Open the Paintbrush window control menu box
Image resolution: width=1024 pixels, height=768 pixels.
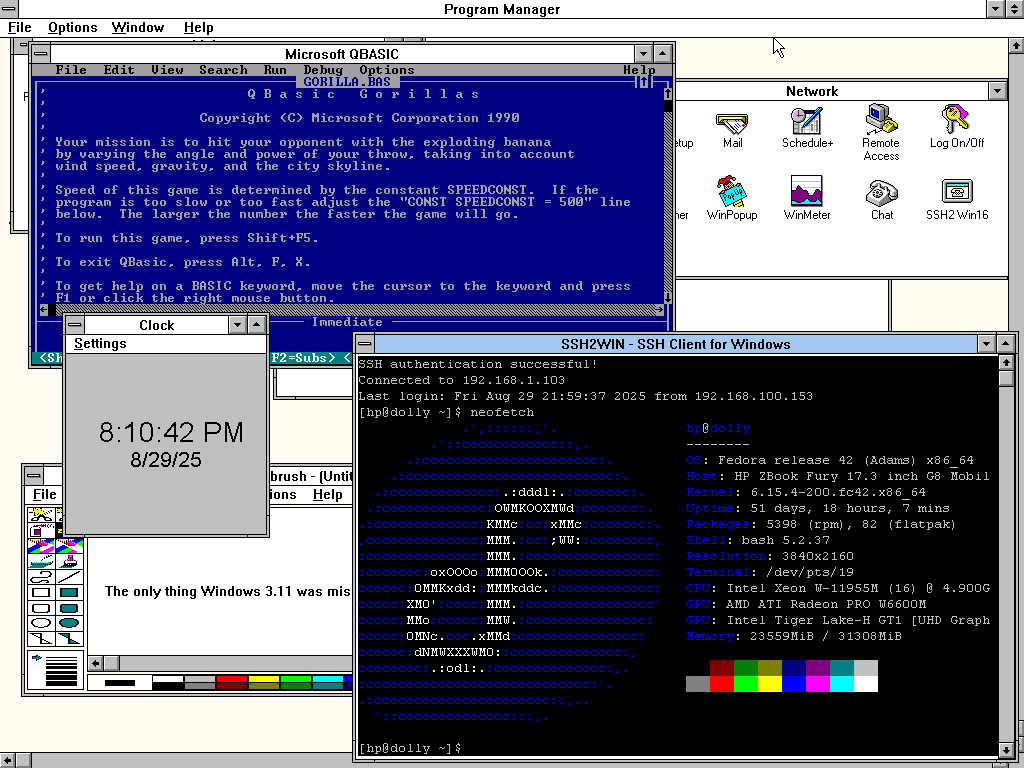(34, 475)
